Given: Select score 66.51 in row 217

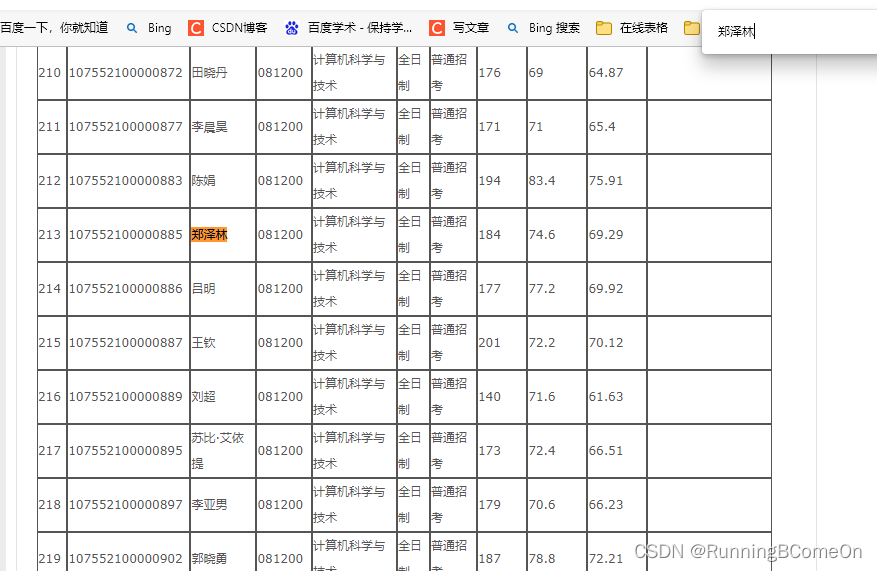Looking at the screenshot, I should tap(606, 451).
